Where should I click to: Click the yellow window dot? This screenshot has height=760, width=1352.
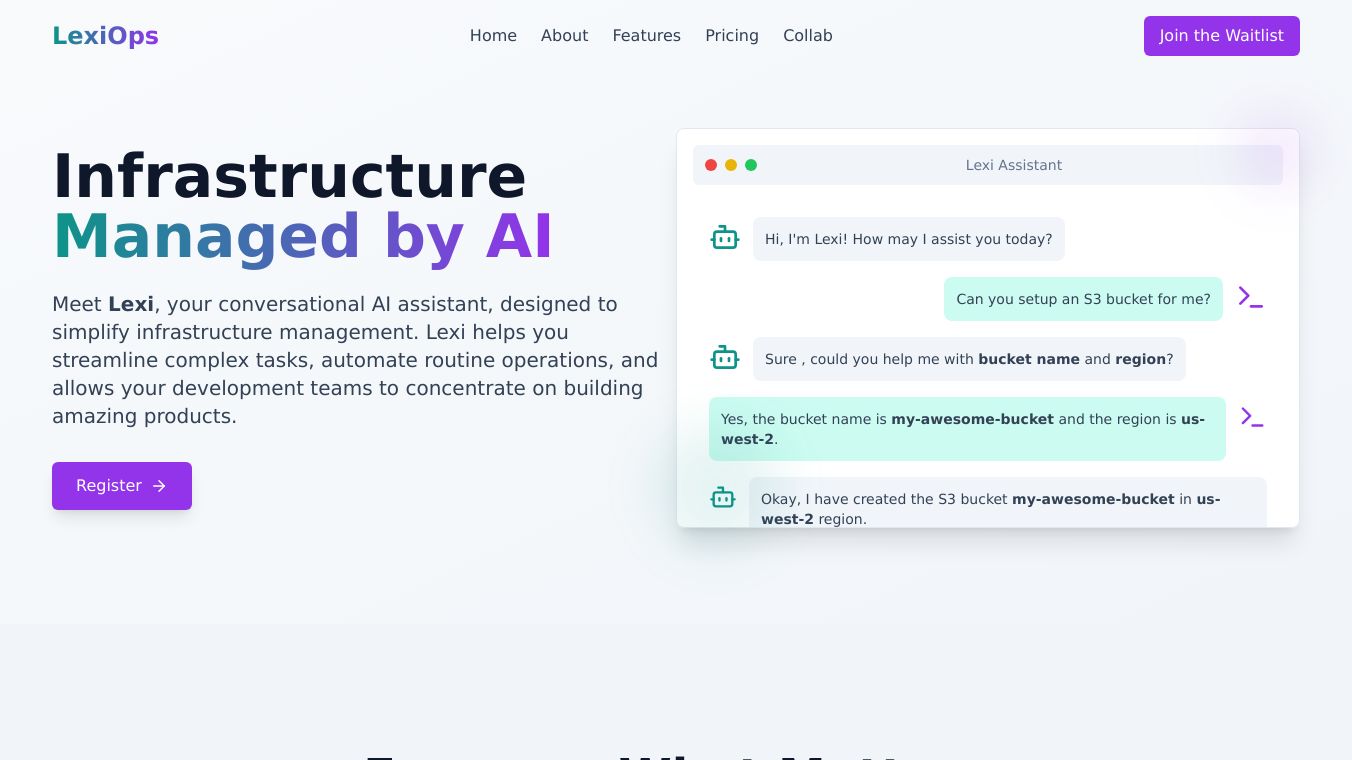pos(731,165)
